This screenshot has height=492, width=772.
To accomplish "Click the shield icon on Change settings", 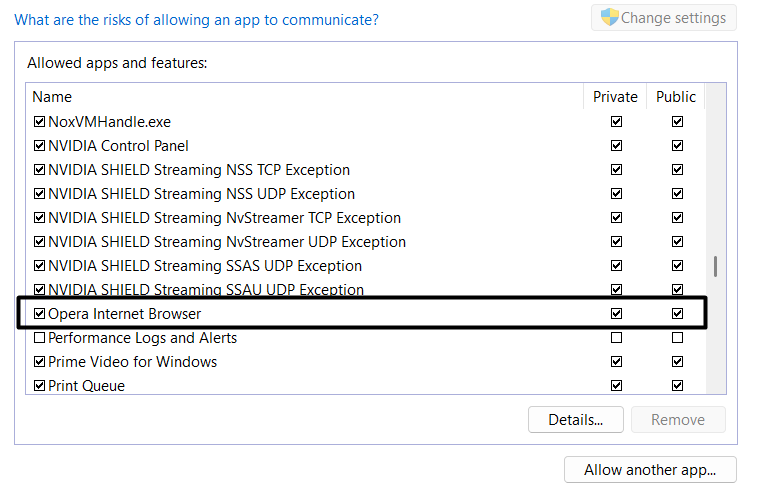I will [x=609, y=17].
